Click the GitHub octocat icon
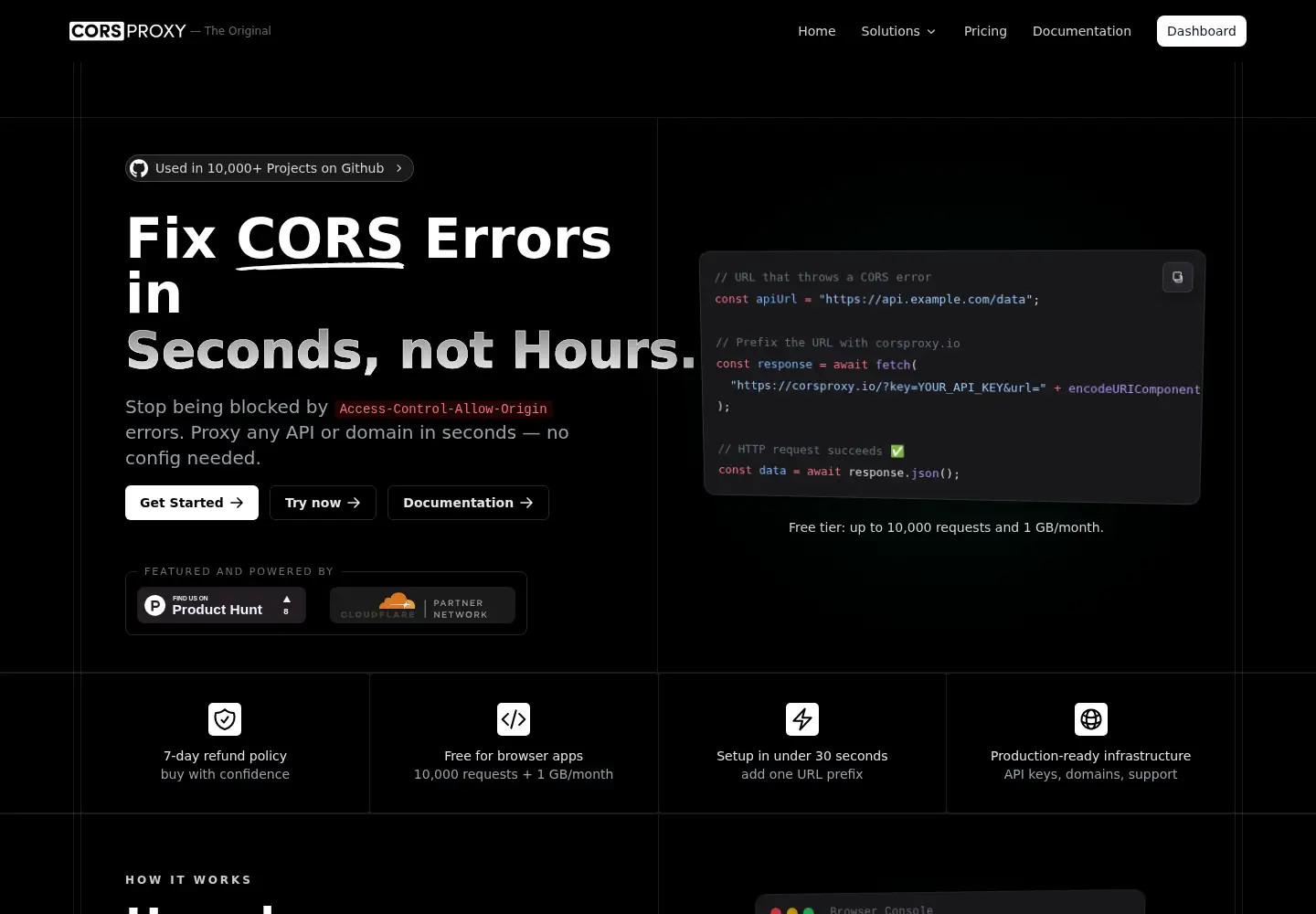 (x=139, y=168)
